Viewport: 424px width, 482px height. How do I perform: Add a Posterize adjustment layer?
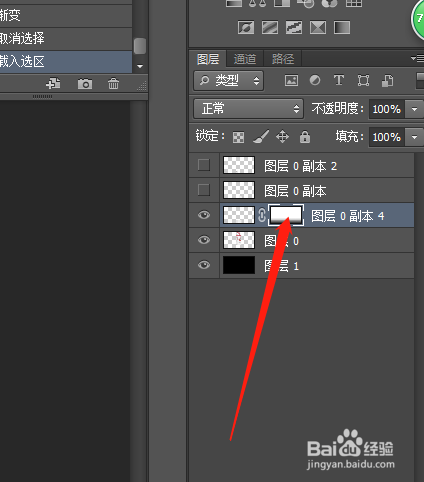click(x=270, y=27)
